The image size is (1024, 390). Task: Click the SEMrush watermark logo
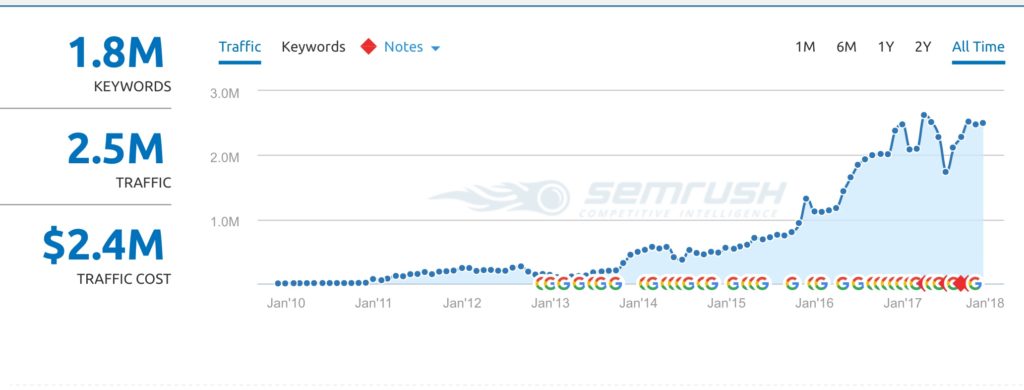[607, 198]
